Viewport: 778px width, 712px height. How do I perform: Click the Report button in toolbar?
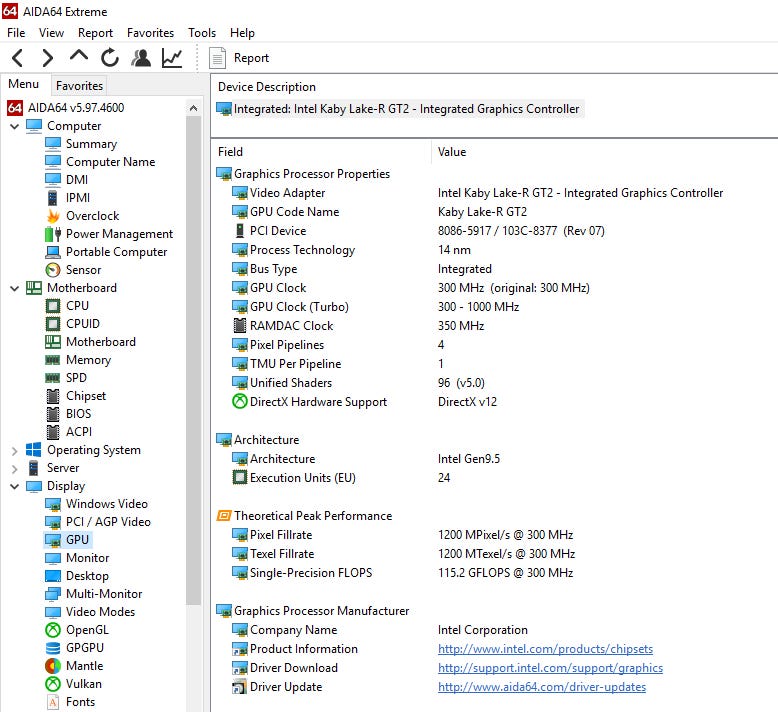point(240,58)
